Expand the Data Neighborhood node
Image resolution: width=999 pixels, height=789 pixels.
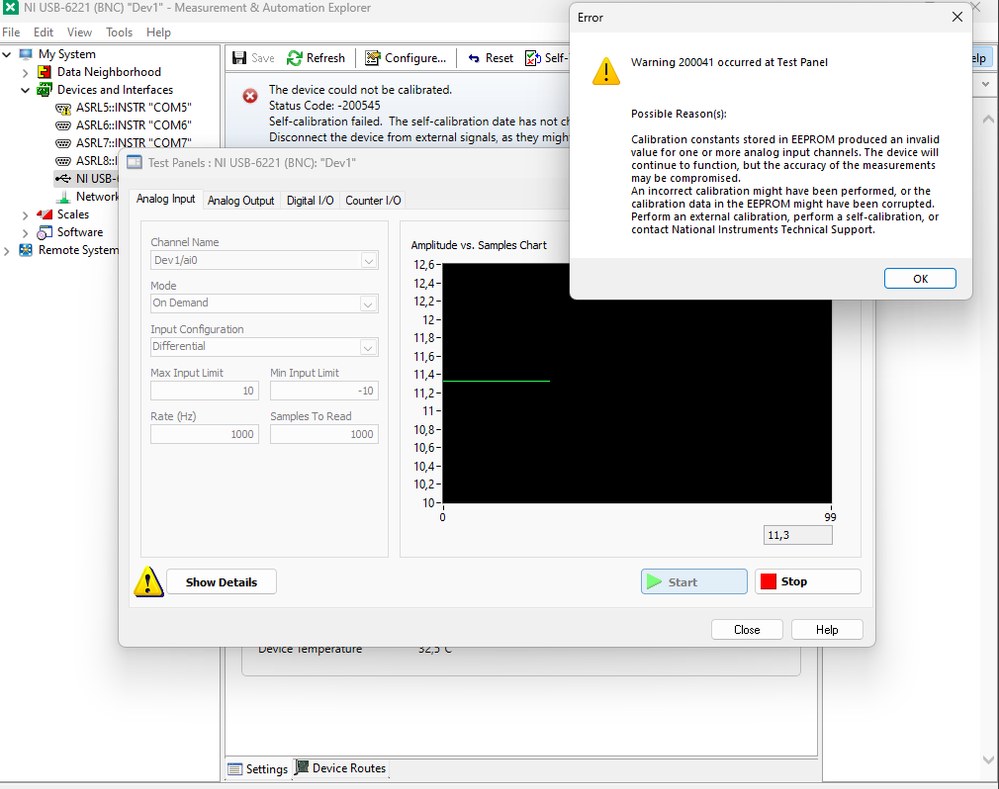(25, 73)
